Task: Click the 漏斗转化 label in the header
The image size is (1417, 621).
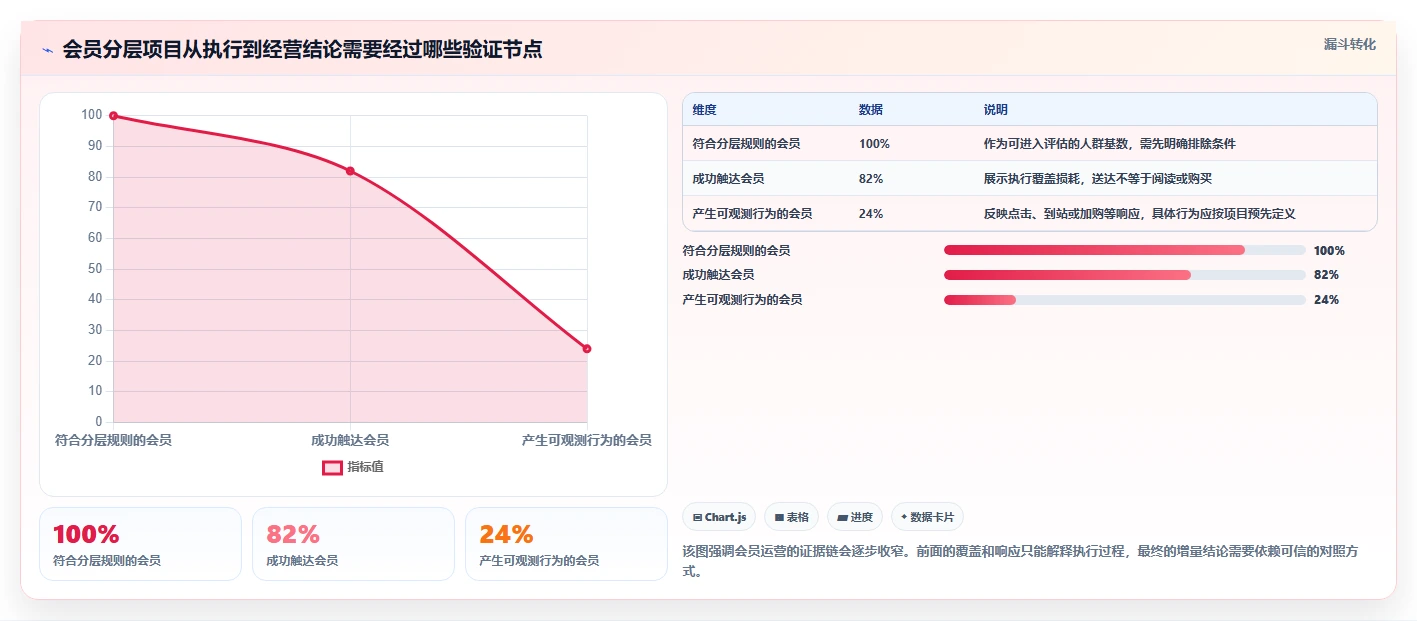Action: [x=1349, y=44]
